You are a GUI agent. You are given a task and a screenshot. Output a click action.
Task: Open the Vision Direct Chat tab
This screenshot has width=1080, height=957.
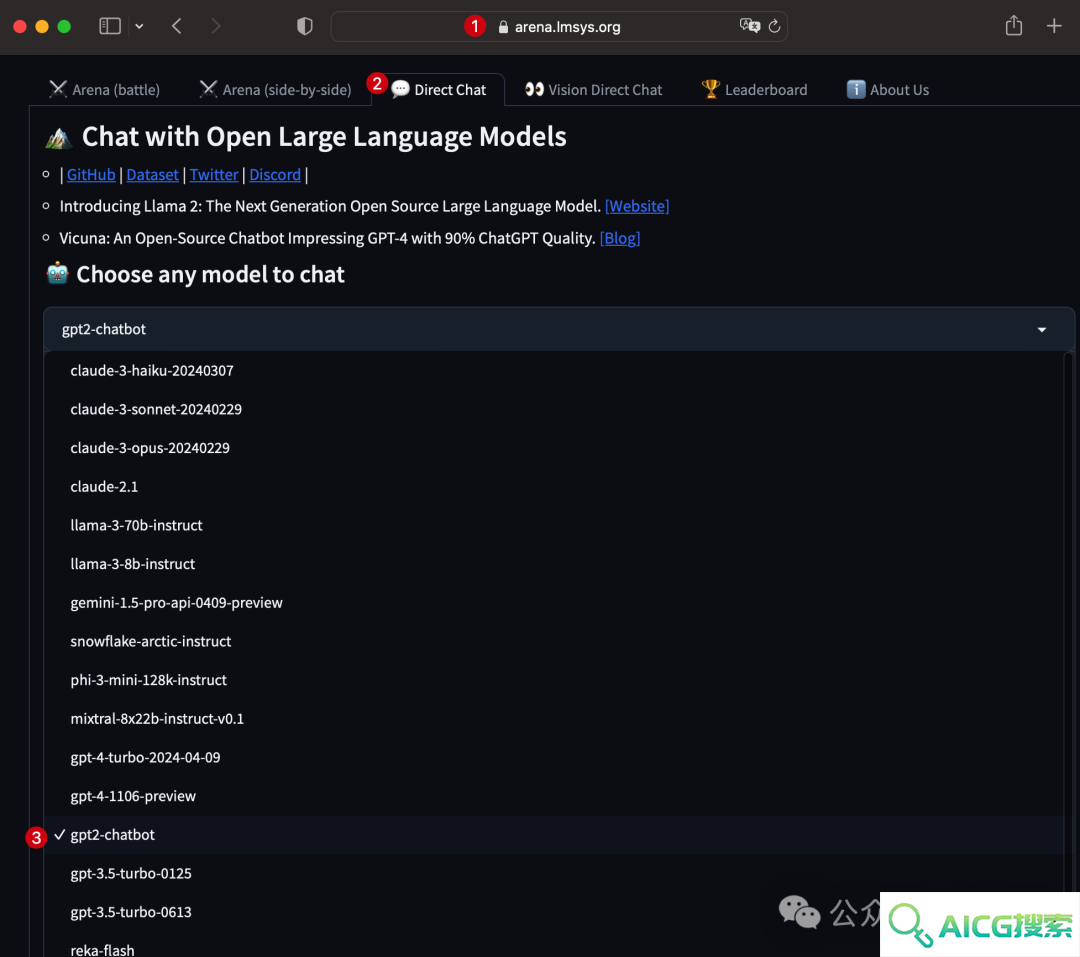pyautogui.click(x=593, y=90)
